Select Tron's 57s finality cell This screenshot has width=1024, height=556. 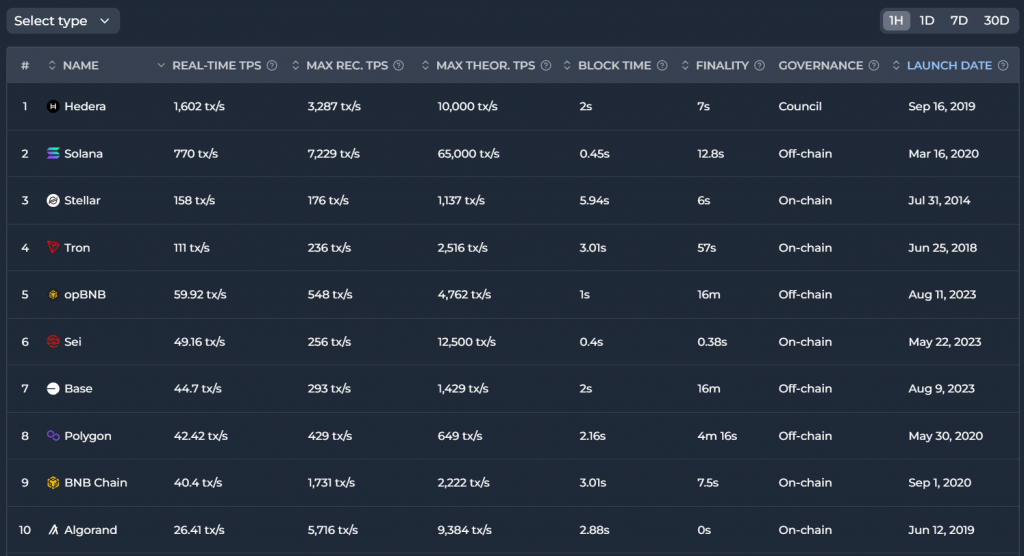click(x=707, y=248)
